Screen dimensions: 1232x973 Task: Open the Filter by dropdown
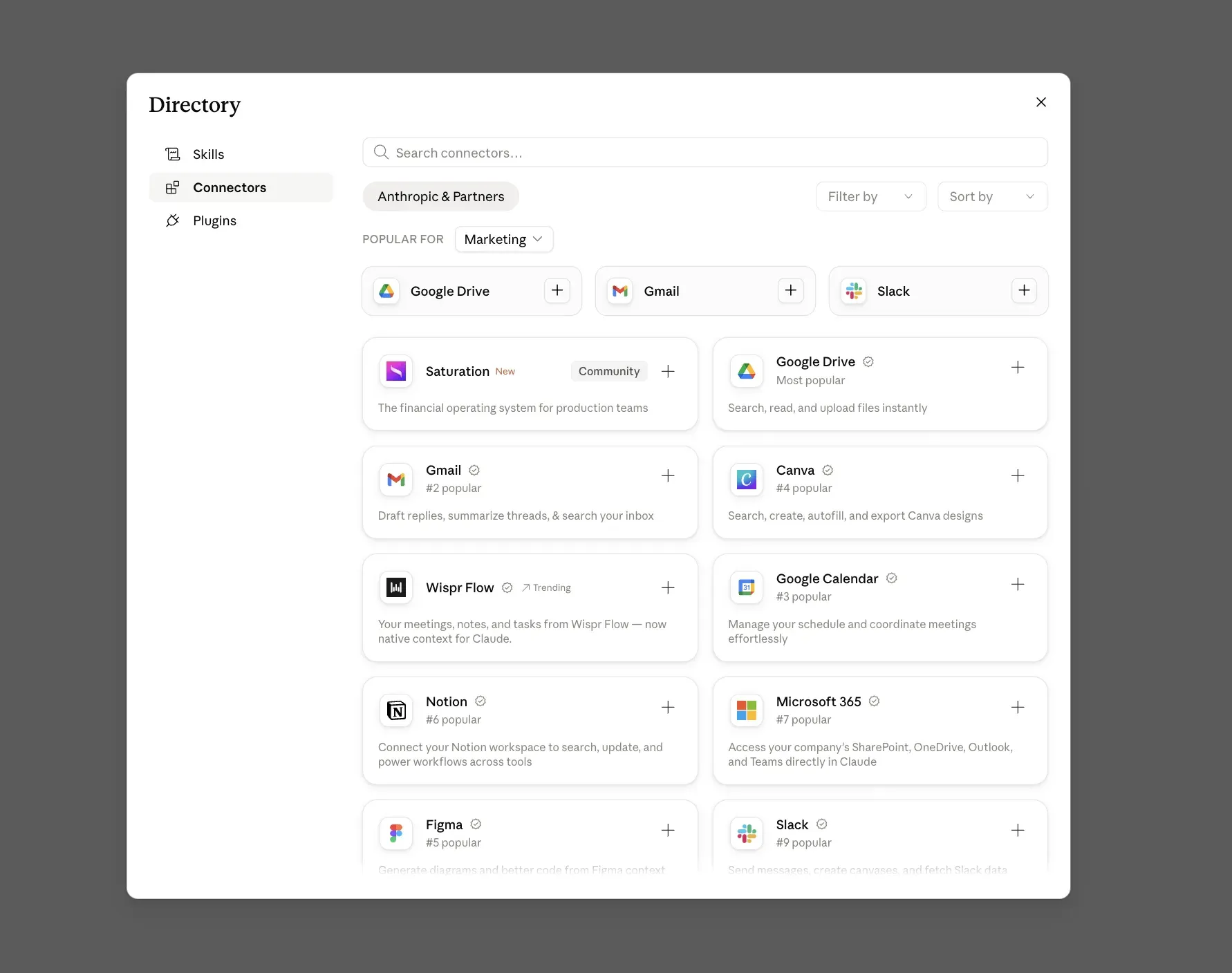coord(871,196)
